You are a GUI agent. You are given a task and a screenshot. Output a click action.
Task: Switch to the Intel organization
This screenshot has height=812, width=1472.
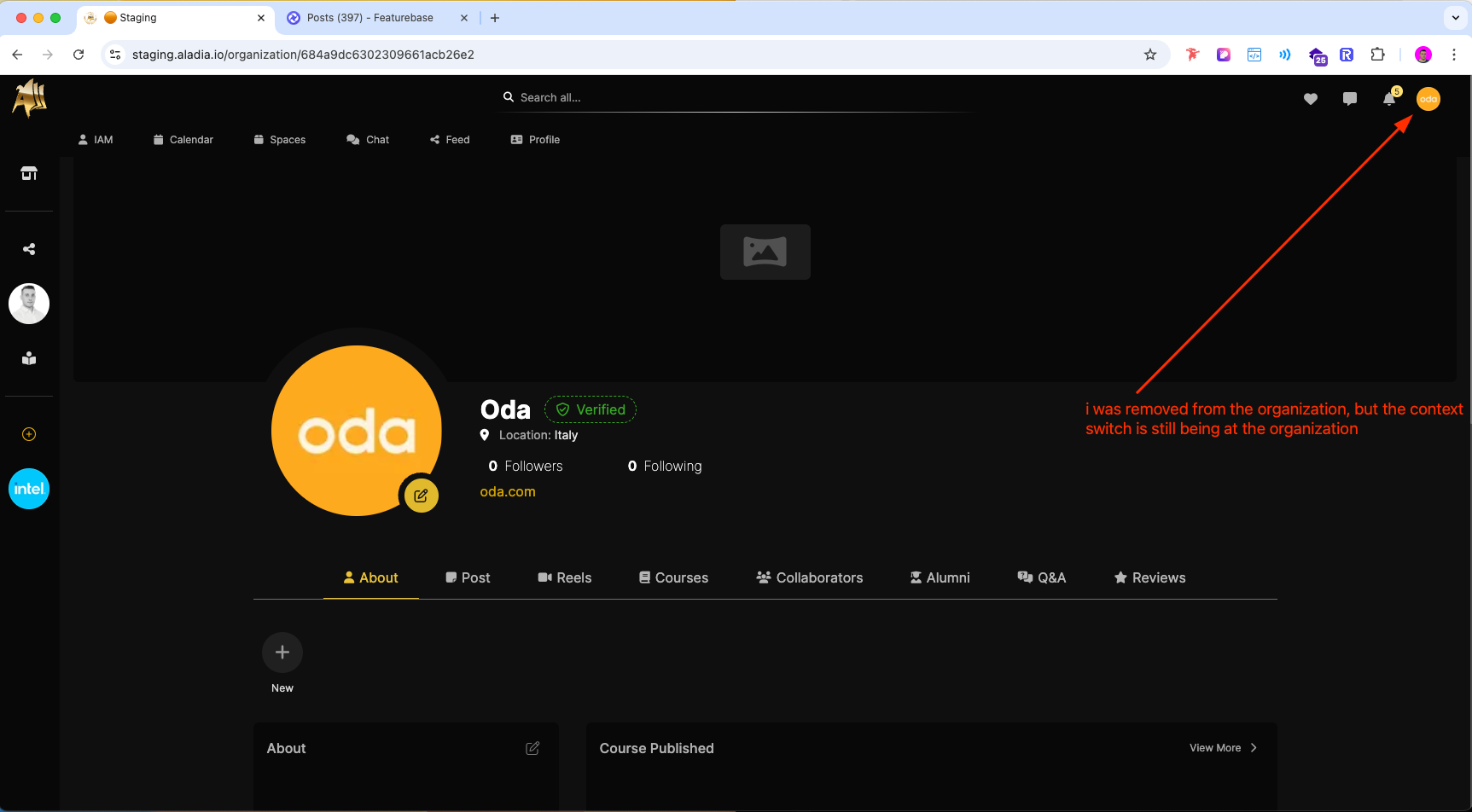click(29, 489)
